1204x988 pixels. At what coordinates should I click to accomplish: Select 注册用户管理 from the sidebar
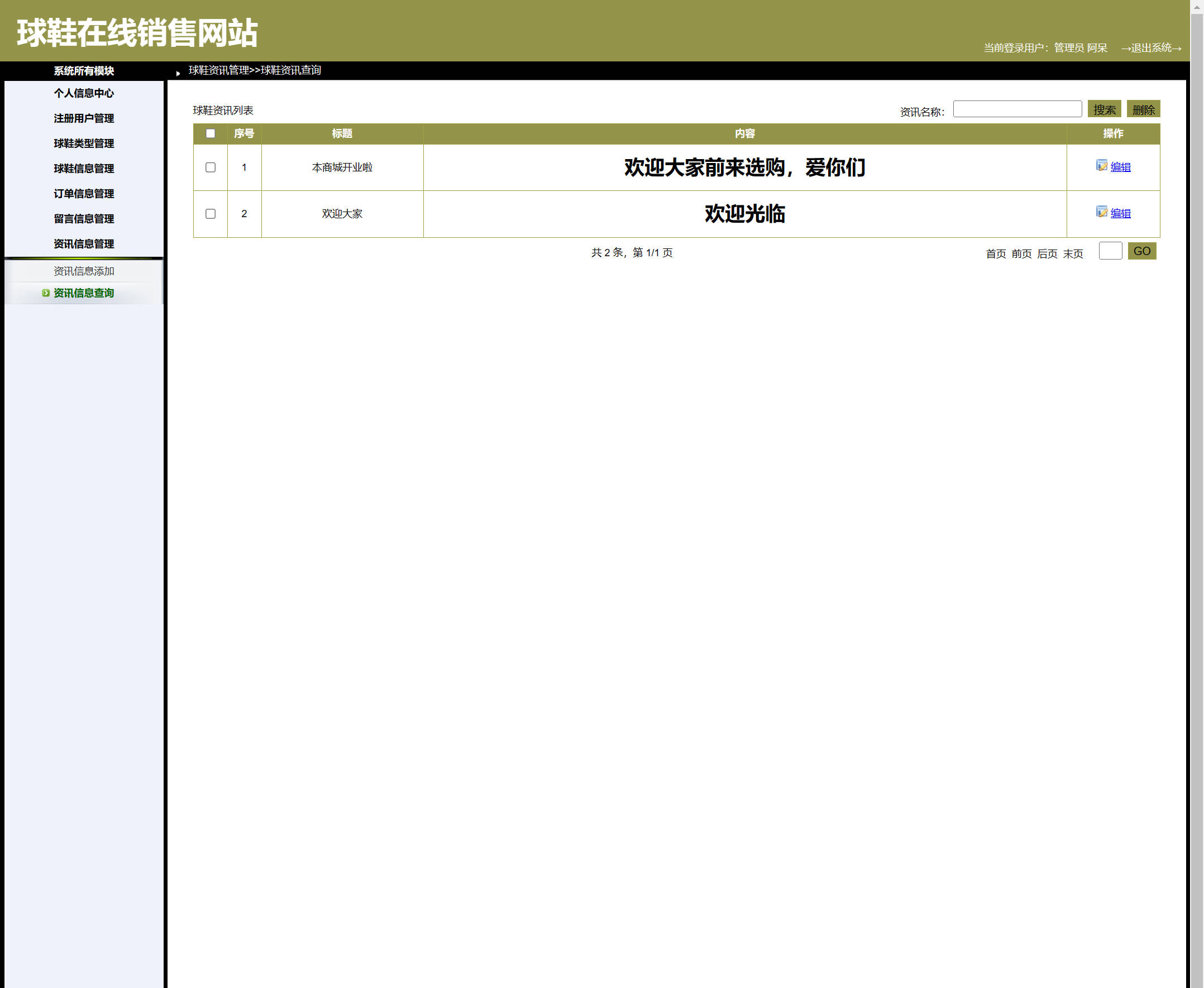click(x=83, y=118)
